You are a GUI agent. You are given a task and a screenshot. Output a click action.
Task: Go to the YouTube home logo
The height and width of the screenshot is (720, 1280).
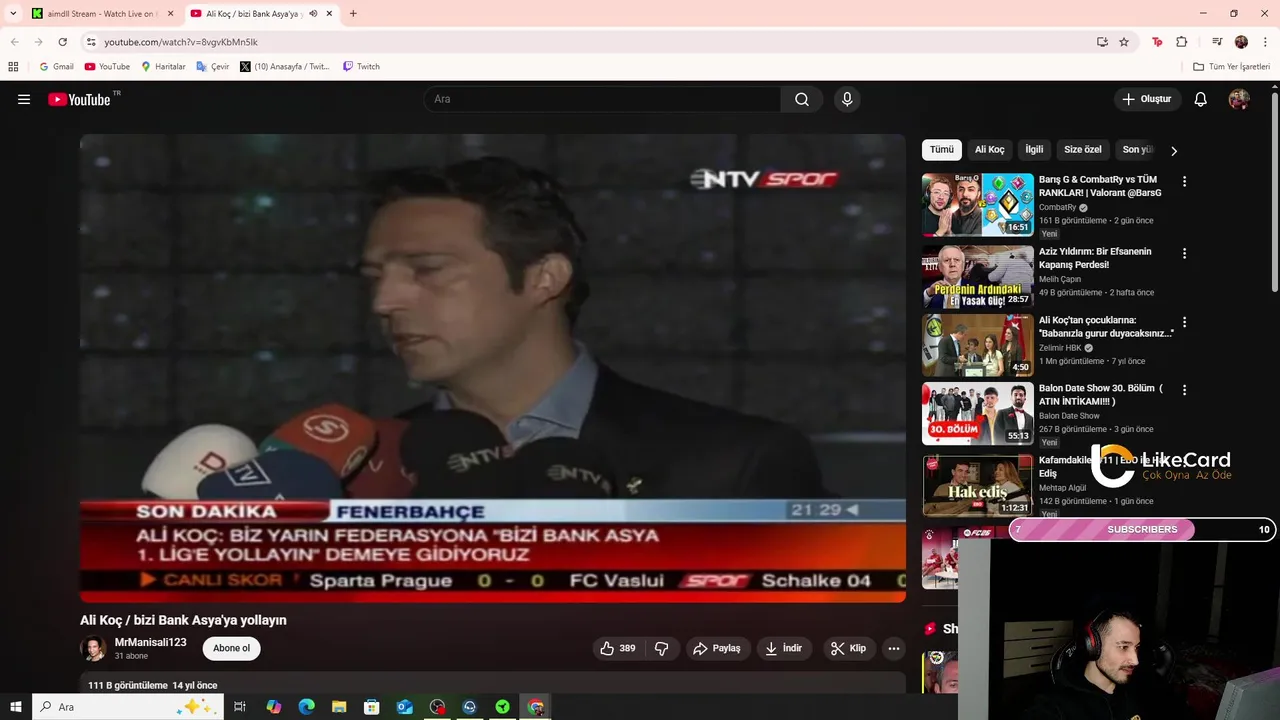point(80,99)
